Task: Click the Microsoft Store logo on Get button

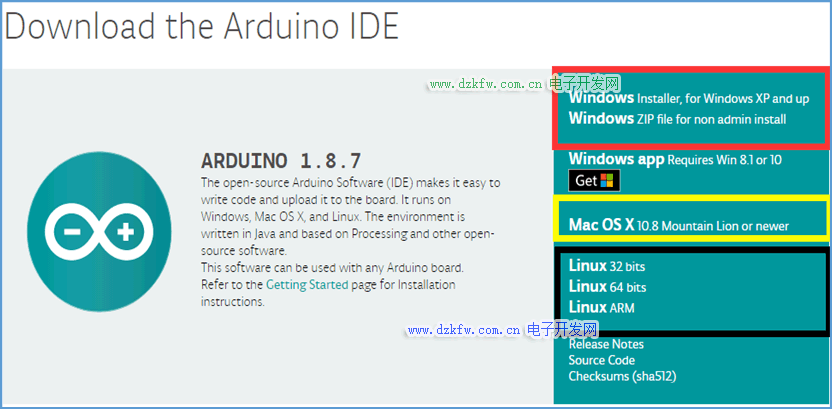Action: click(x=608, y=181)
